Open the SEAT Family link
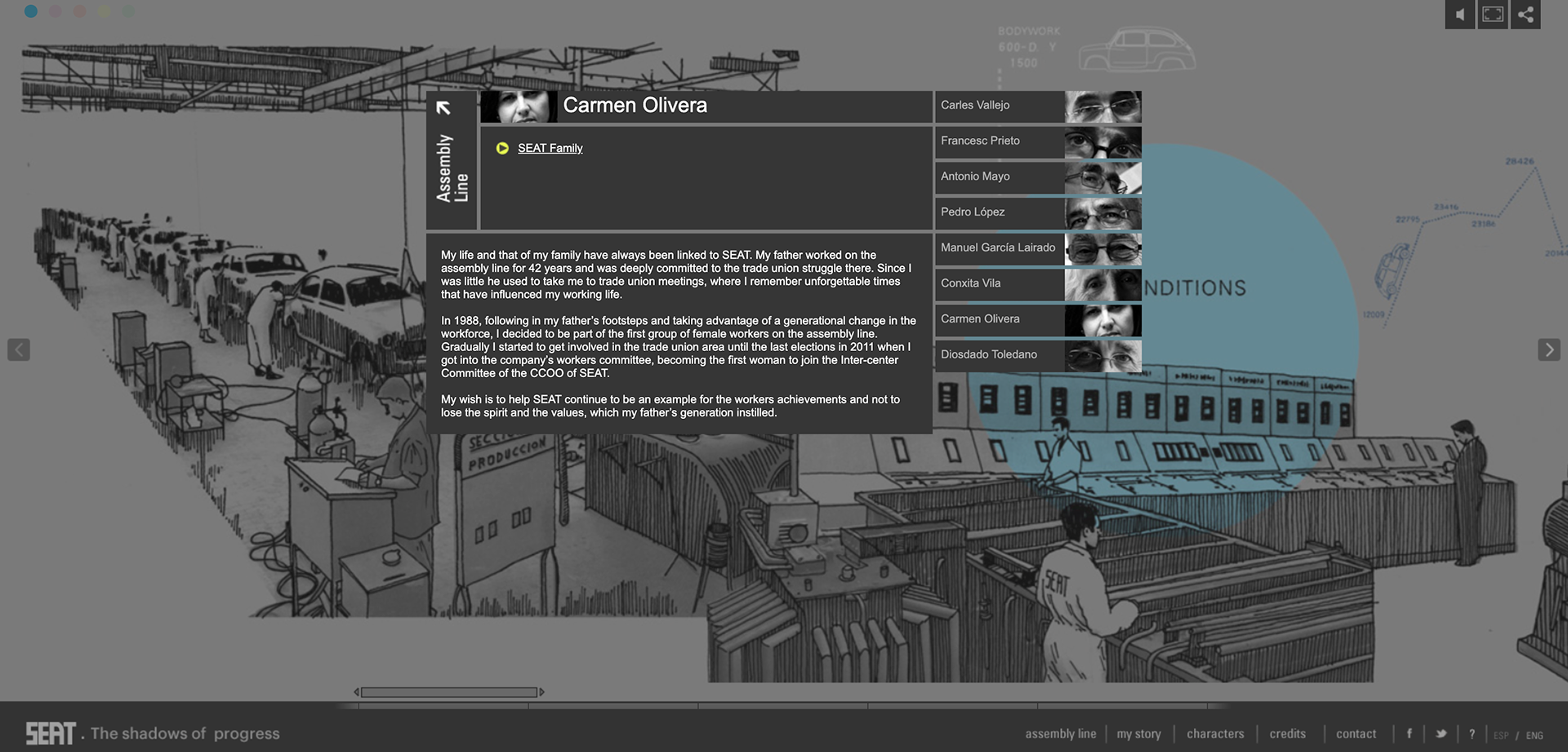The height and width of the screenshot is (752, 1568). [x=550, y=148]
